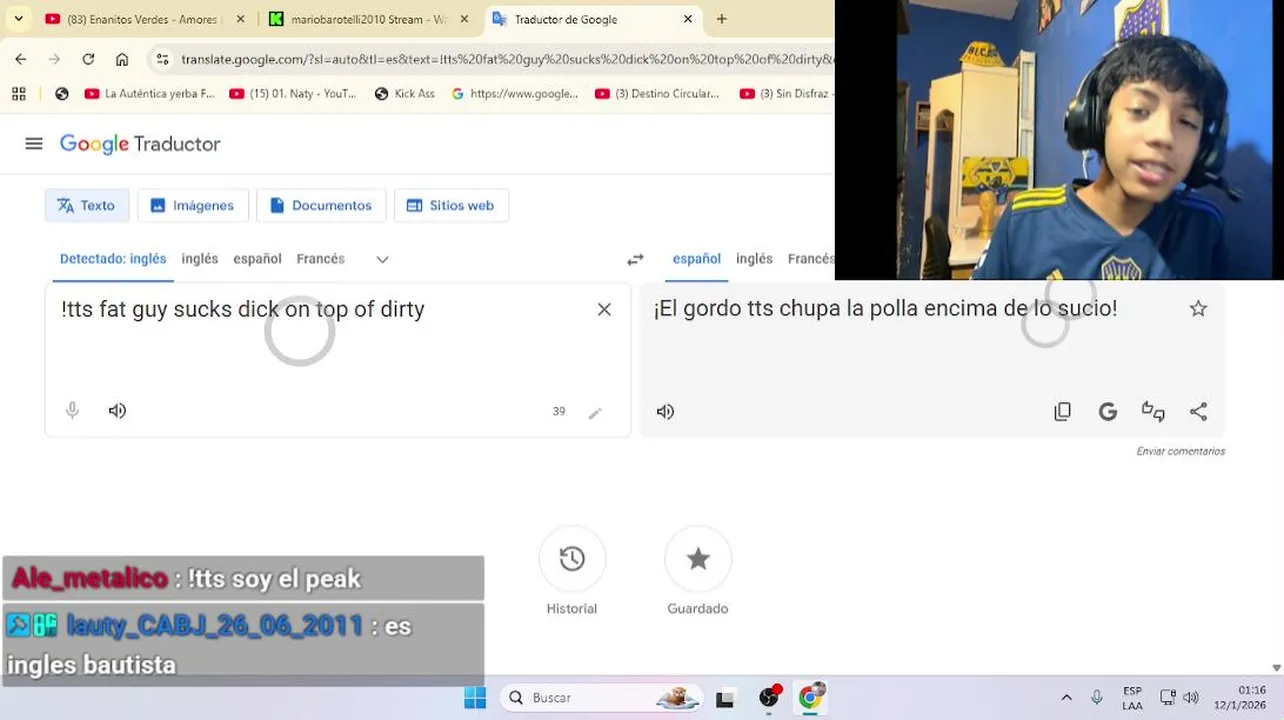Share the translation
The height and width of the screenshot is (720, 1284).
[1198, 412]
